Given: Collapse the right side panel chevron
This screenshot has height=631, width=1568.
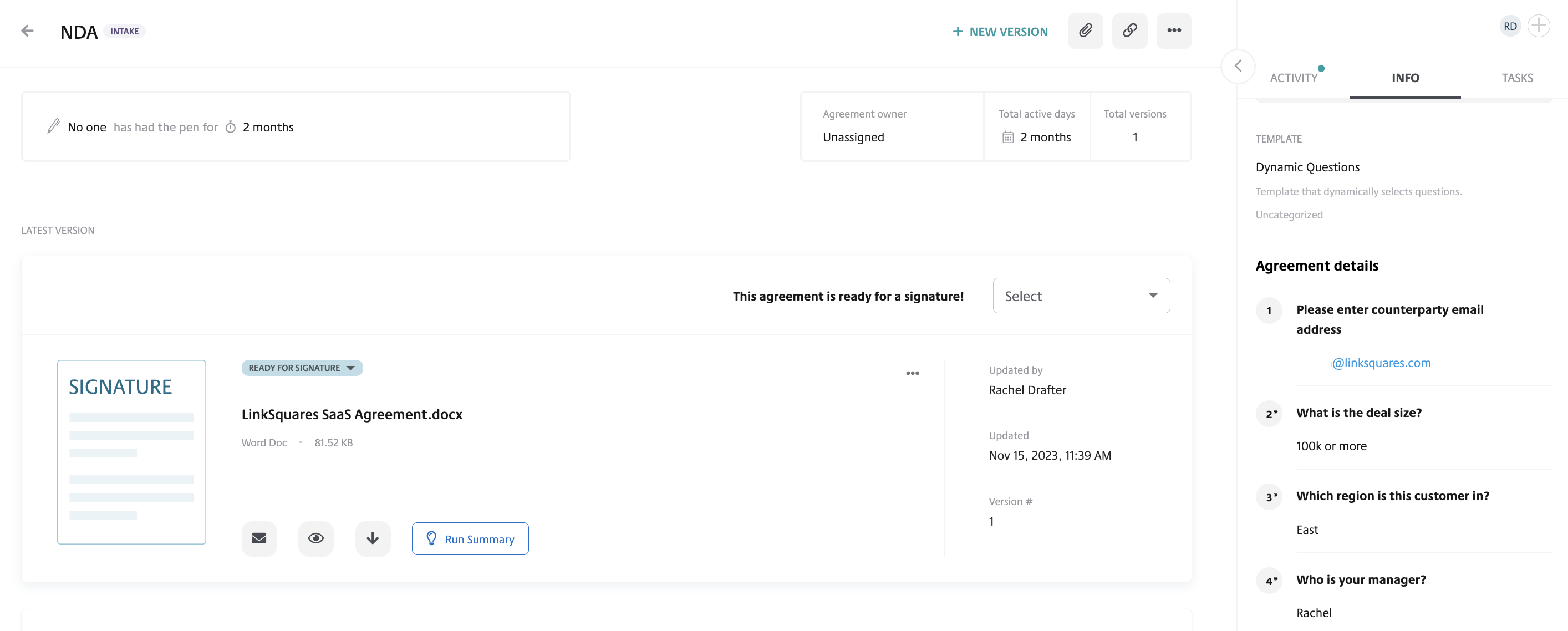Looking at the screenshot, I should click(x=1238, y=66).
